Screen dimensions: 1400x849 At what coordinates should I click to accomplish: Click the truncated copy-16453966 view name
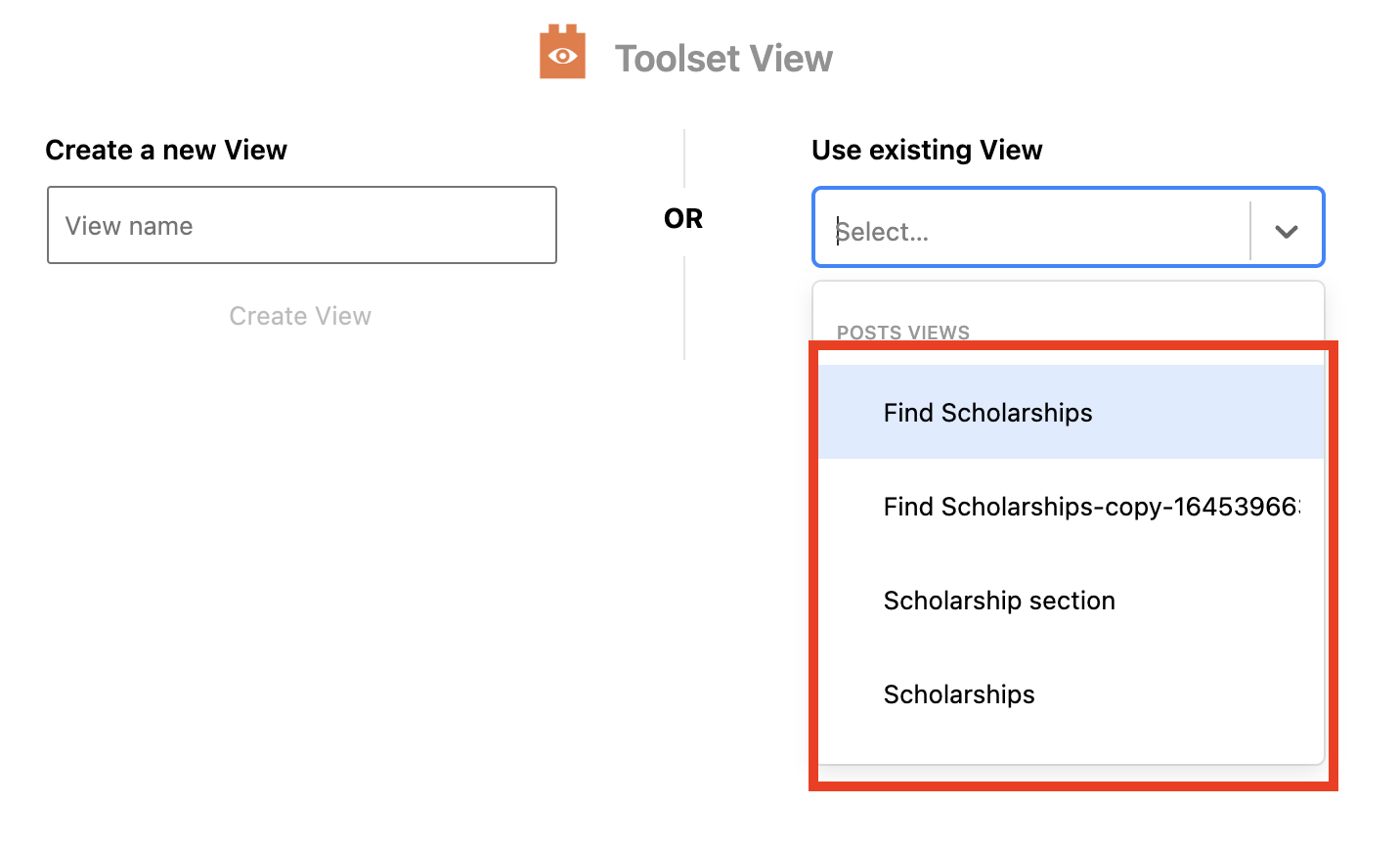pyautogui.click(x=1091, y=507)
